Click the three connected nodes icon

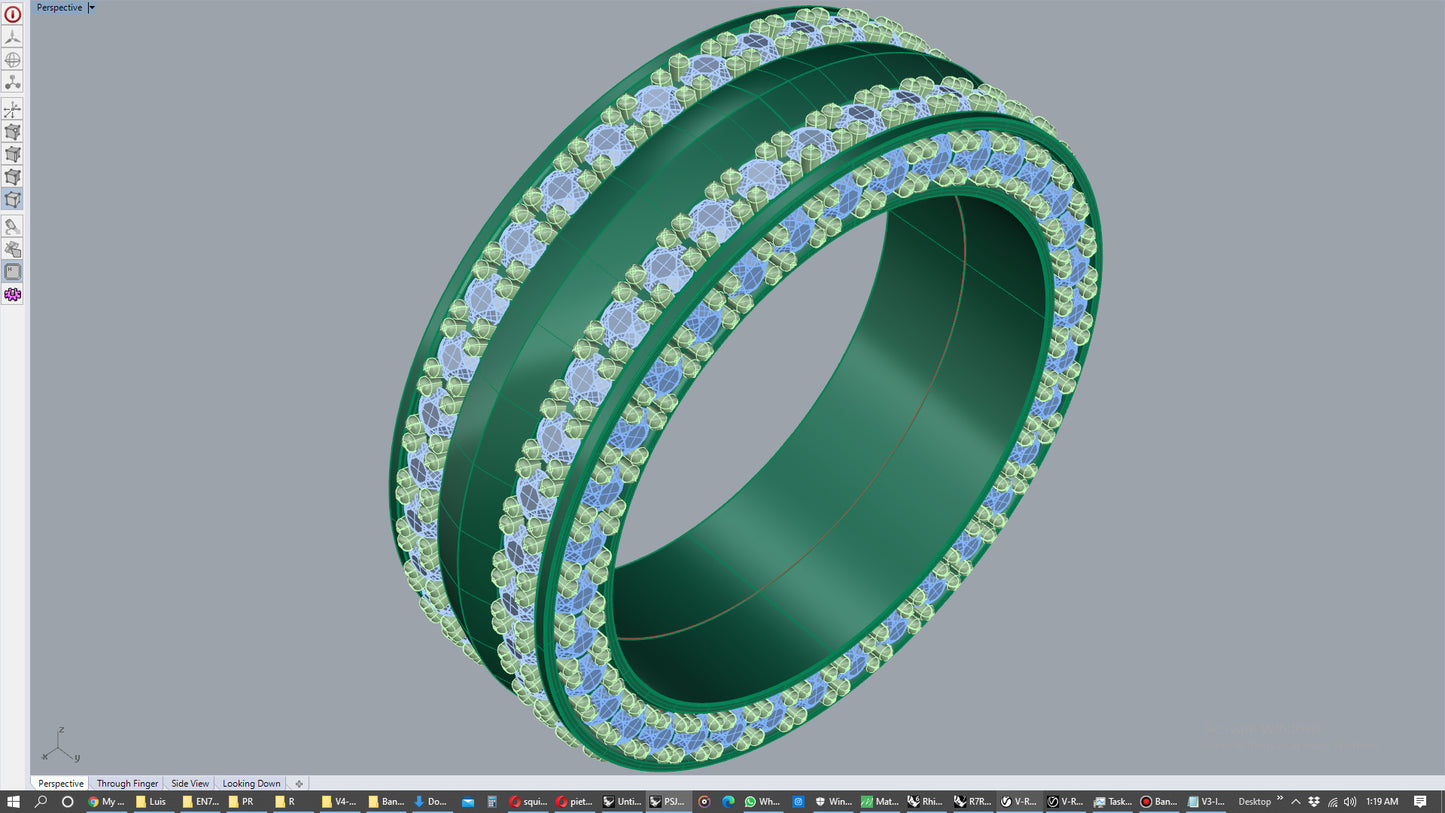(12, 82)
